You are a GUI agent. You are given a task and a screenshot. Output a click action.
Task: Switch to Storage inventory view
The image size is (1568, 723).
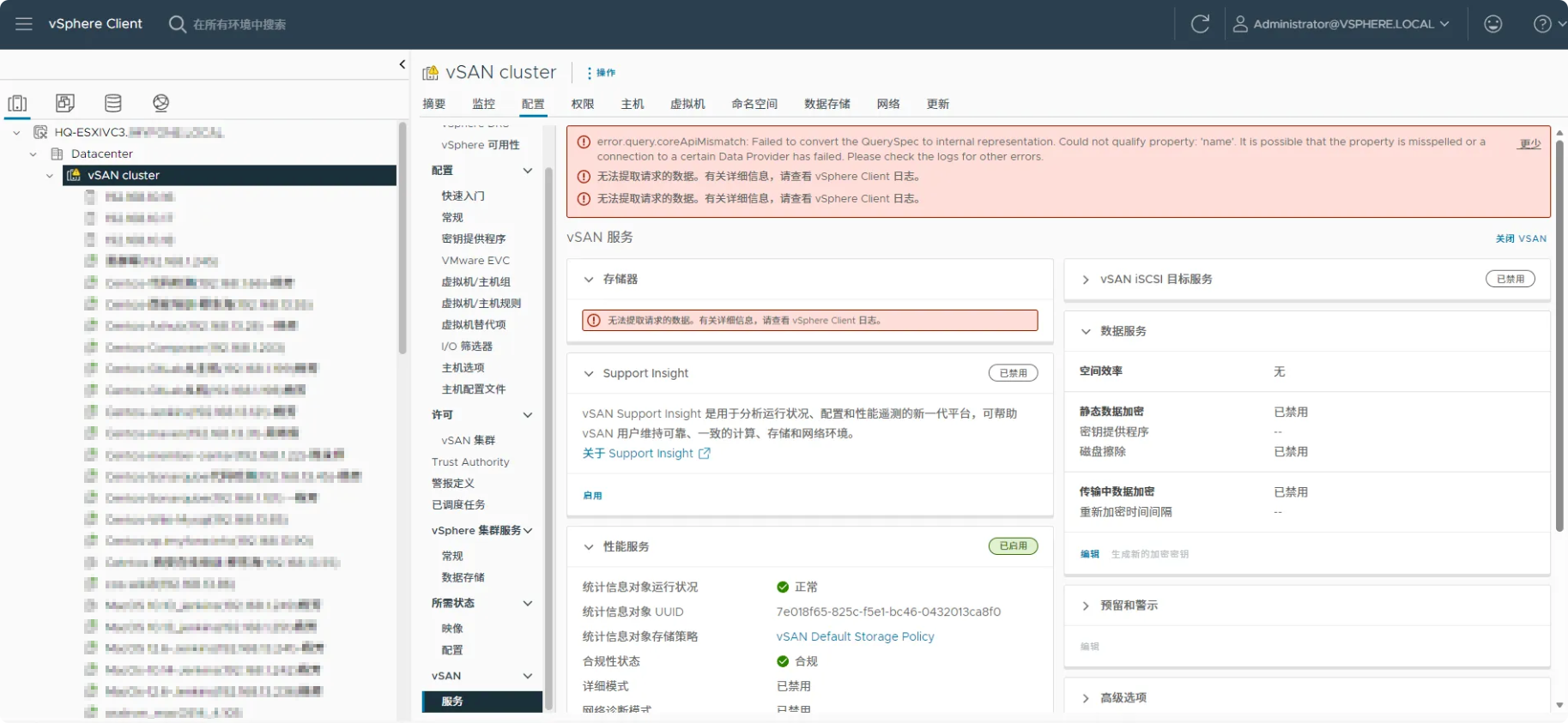(112, 103)
